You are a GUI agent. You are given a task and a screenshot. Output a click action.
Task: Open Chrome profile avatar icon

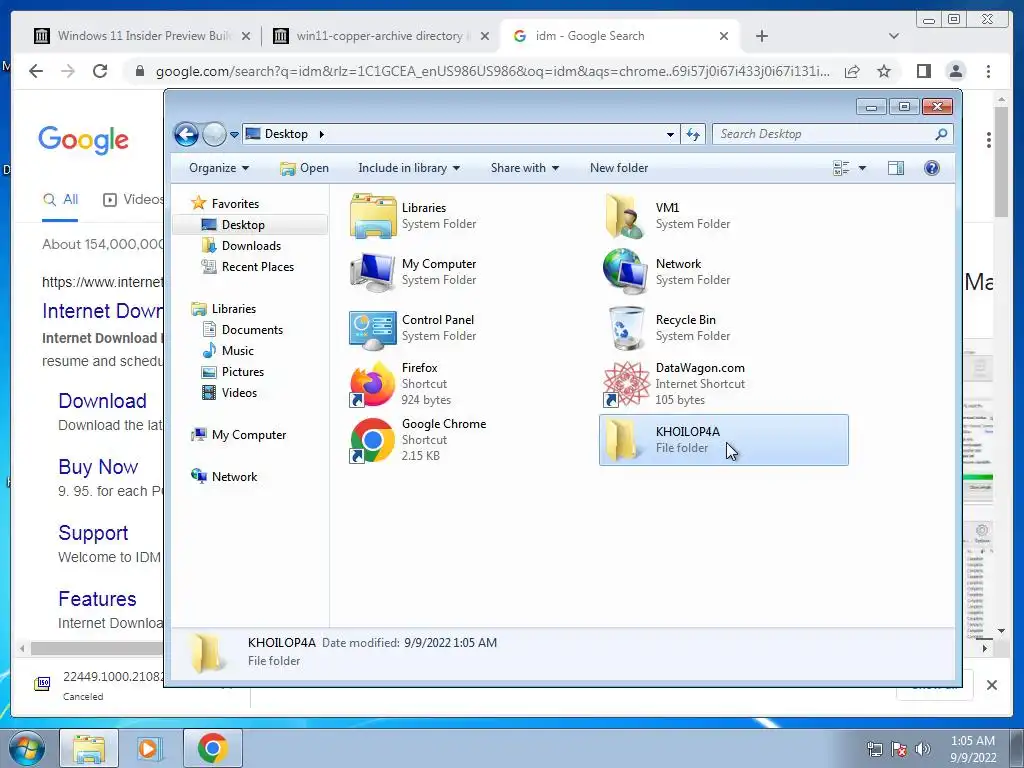(956, 71)
